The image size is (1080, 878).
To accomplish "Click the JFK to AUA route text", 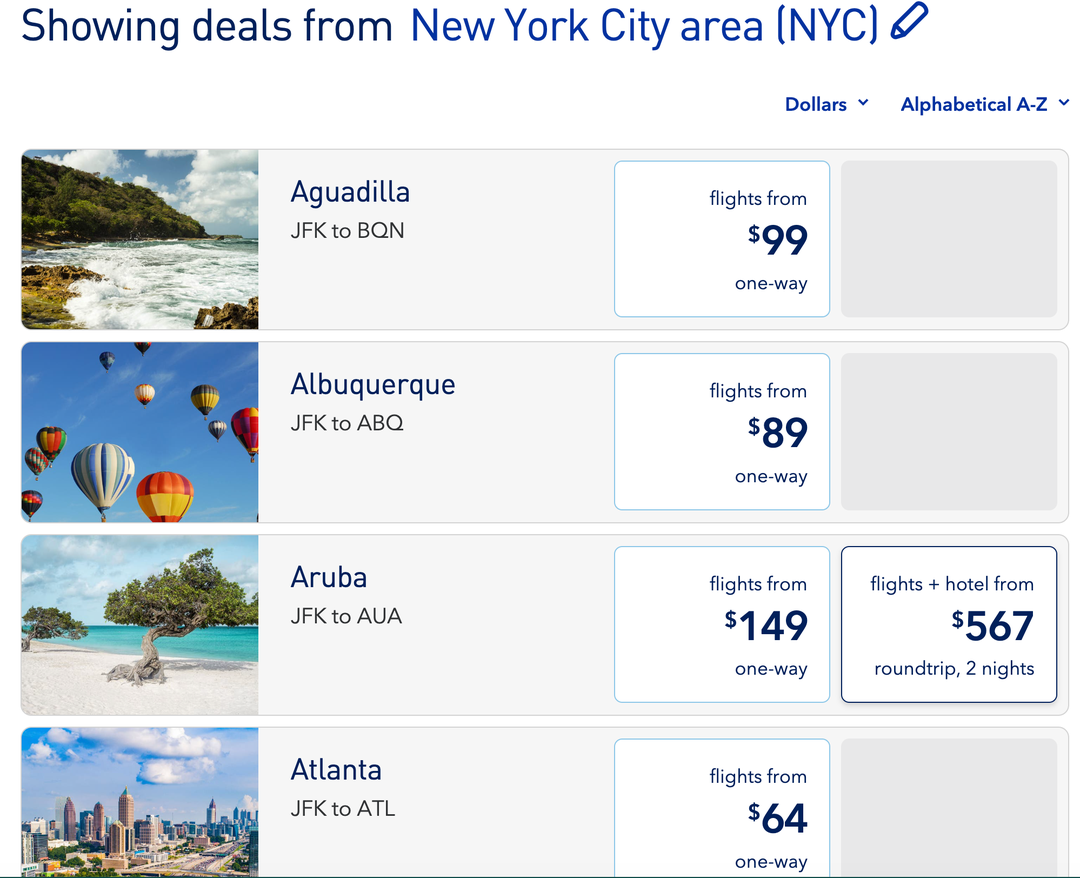I will [346, 616].
